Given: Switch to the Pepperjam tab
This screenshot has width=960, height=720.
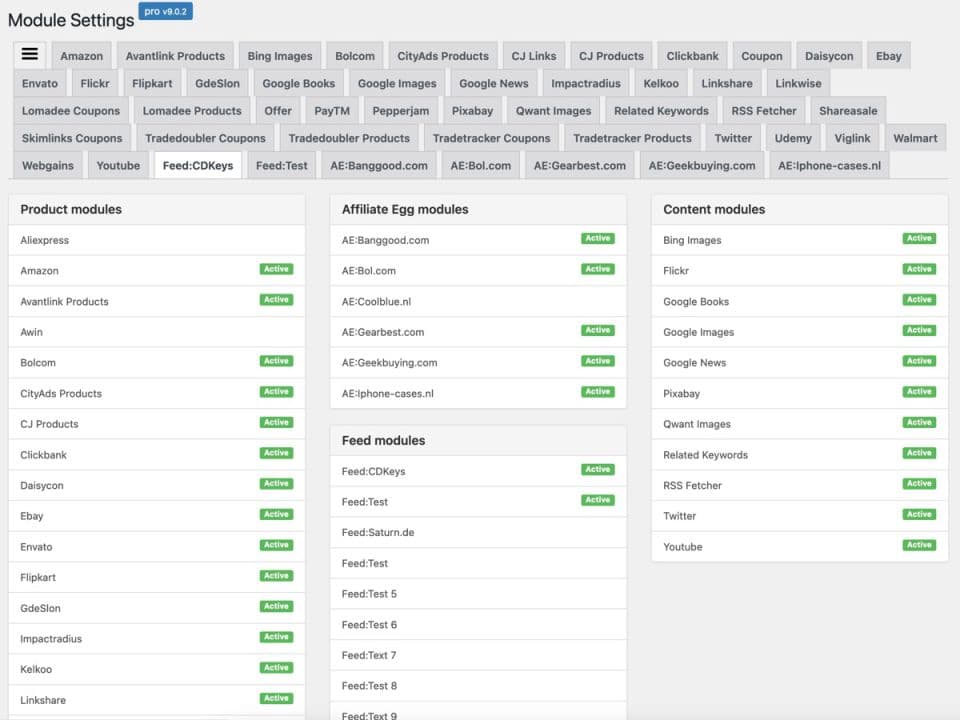Looking at the screenshot, I should pyautogui.click(x=401, y=111).
